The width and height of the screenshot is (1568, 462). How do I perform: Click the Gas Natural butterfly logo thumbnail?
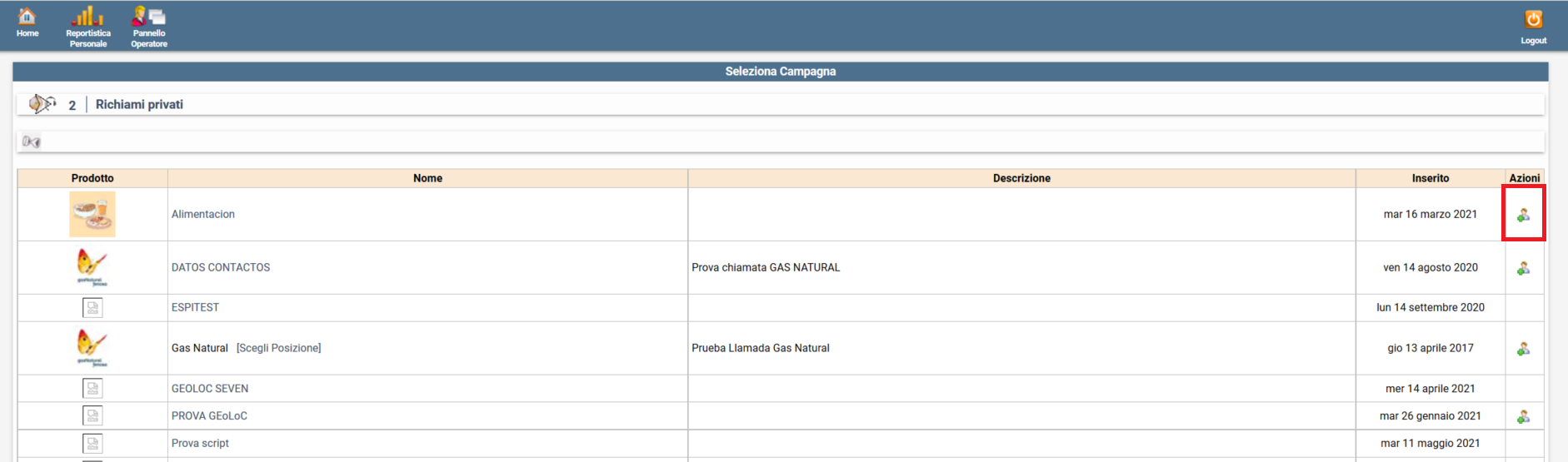(x=92, y=347)
